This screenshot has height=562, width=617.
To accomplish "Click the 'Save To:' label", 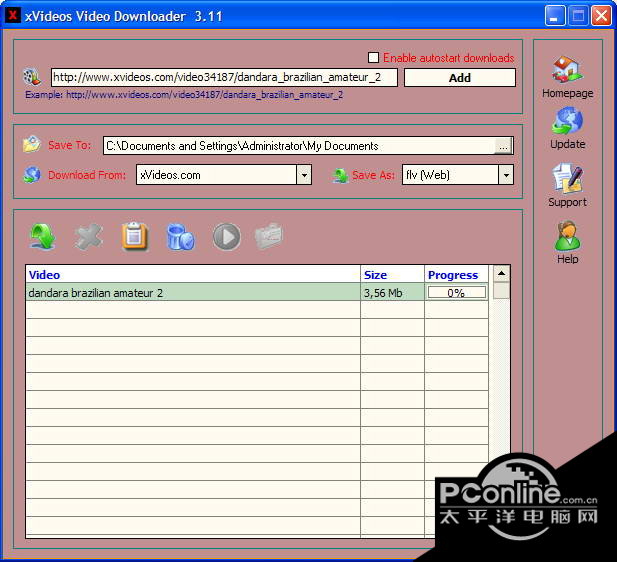I will click(x=69, y=145).
